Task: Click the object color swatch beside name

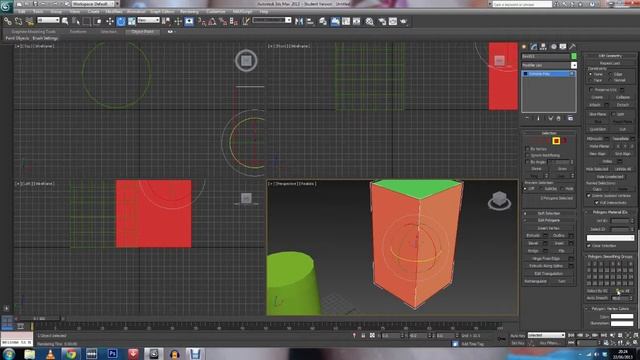Action: [574, 56]
